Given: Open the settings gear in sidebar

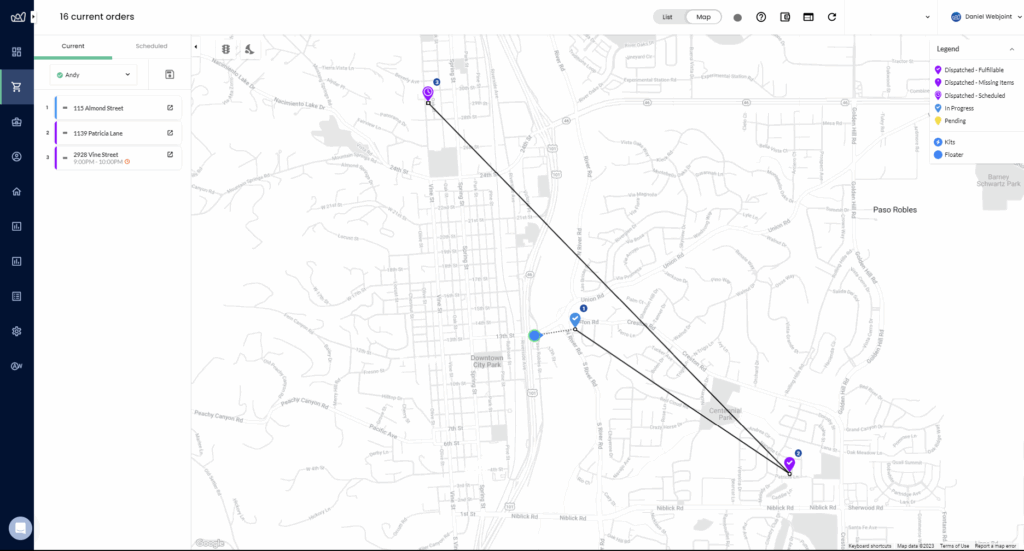Looking at the screenshot, I should tap(16, 331).
